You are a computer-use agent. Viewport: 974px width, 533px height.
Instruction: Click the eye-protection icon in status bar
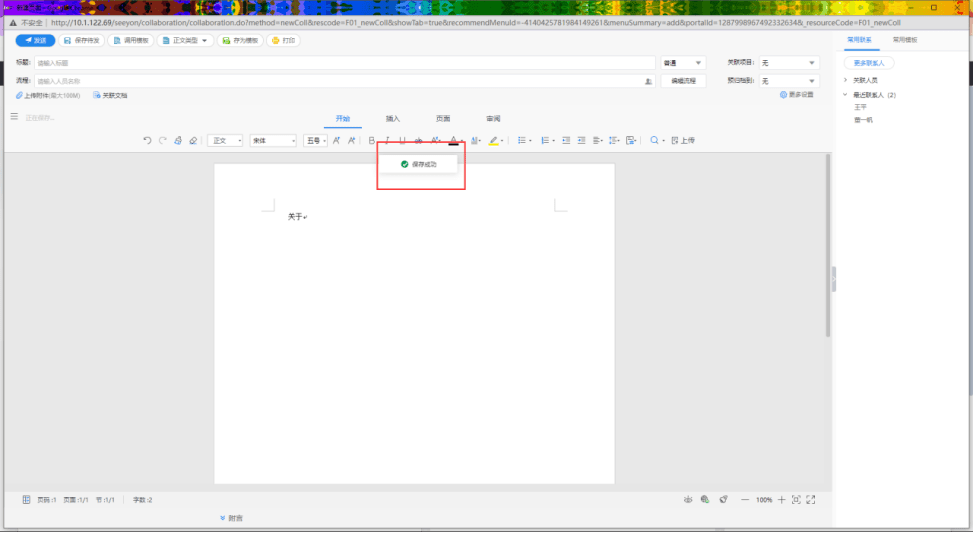coord(688,499)
